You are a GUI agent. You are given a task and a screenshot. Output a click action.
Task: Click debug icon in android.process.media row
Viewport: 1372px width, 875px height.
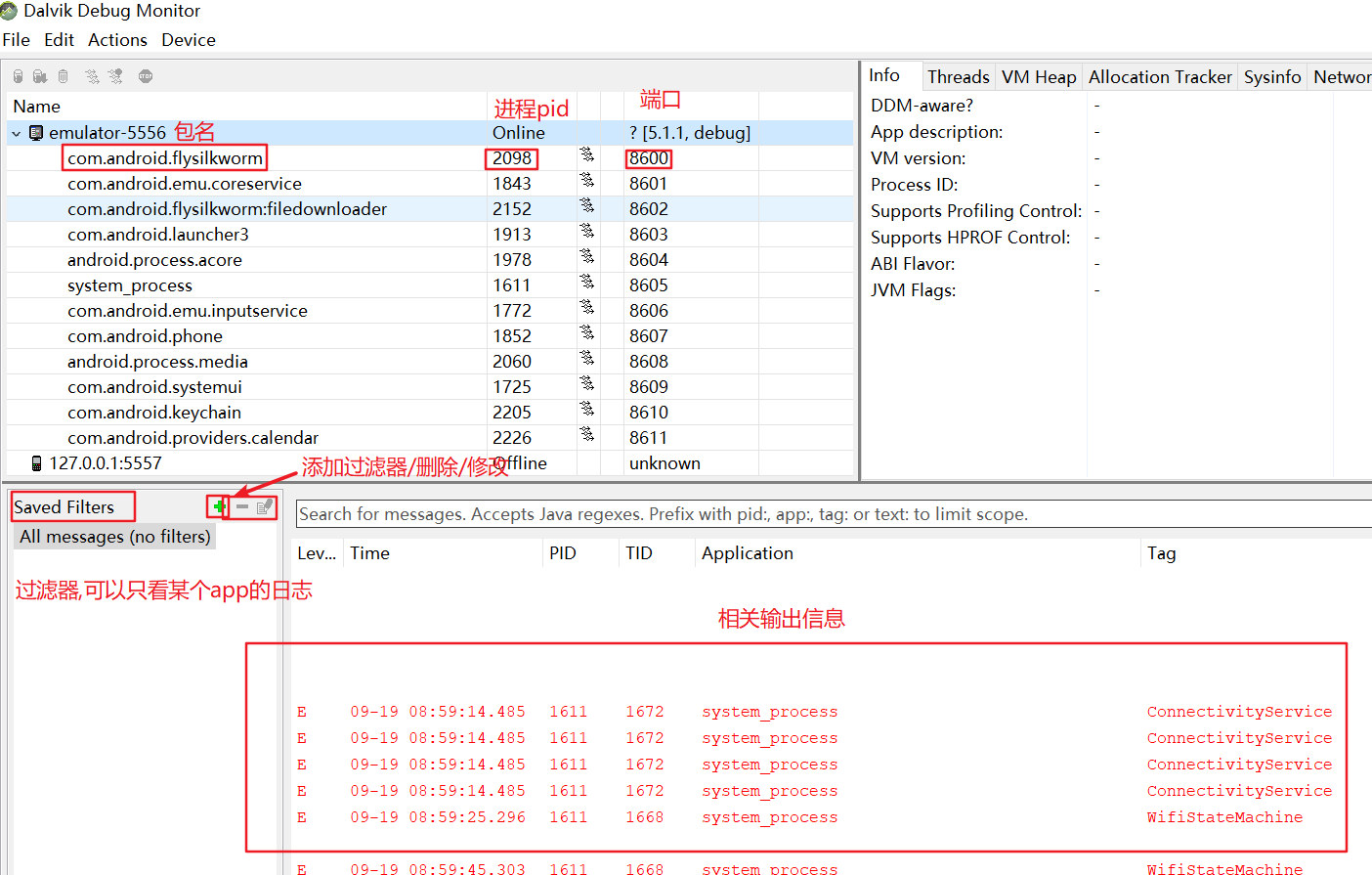(586, 358)
